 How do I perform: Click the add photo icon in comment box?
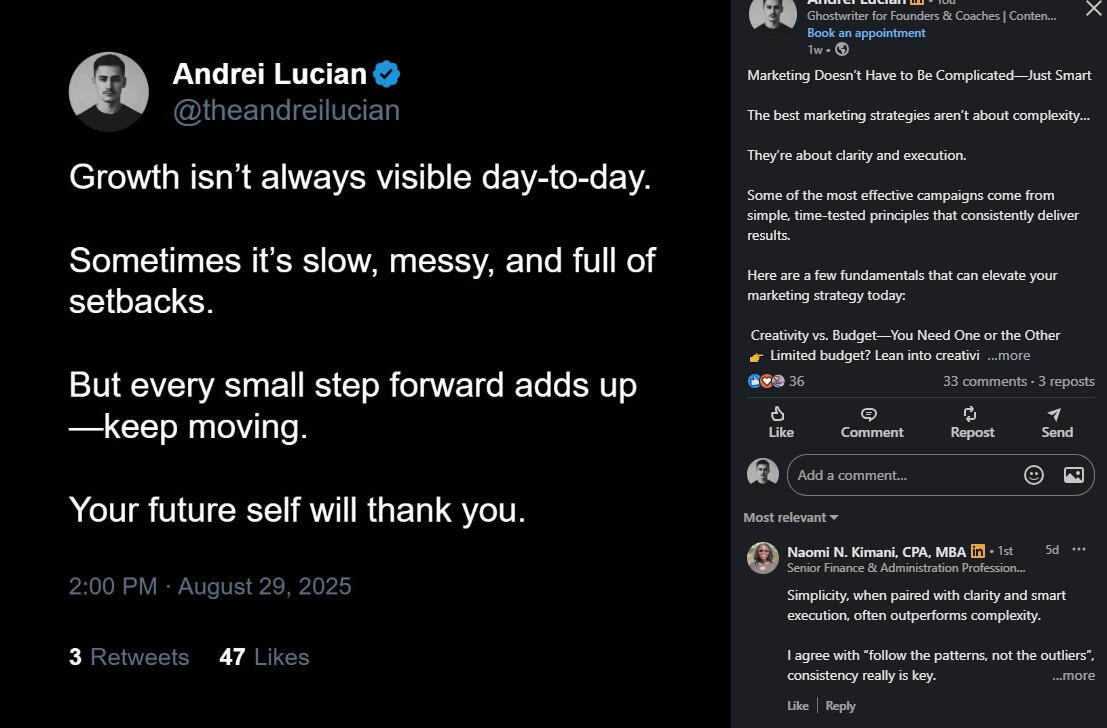tap(1073, 475)
